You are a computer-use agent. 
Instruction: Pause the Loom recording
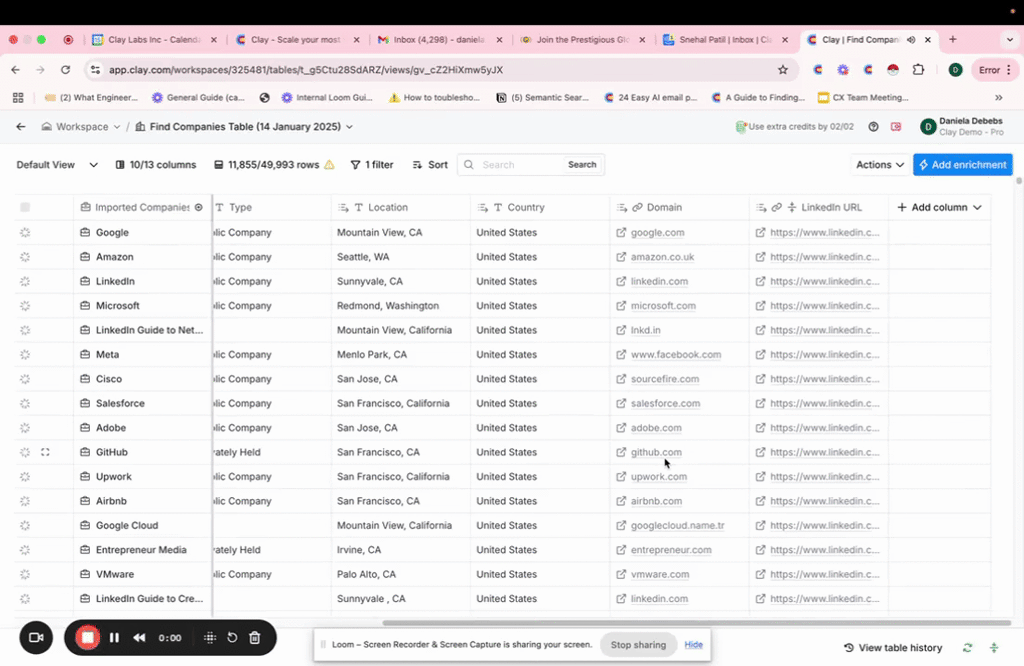pyautogui.click(x=114, y=637)
